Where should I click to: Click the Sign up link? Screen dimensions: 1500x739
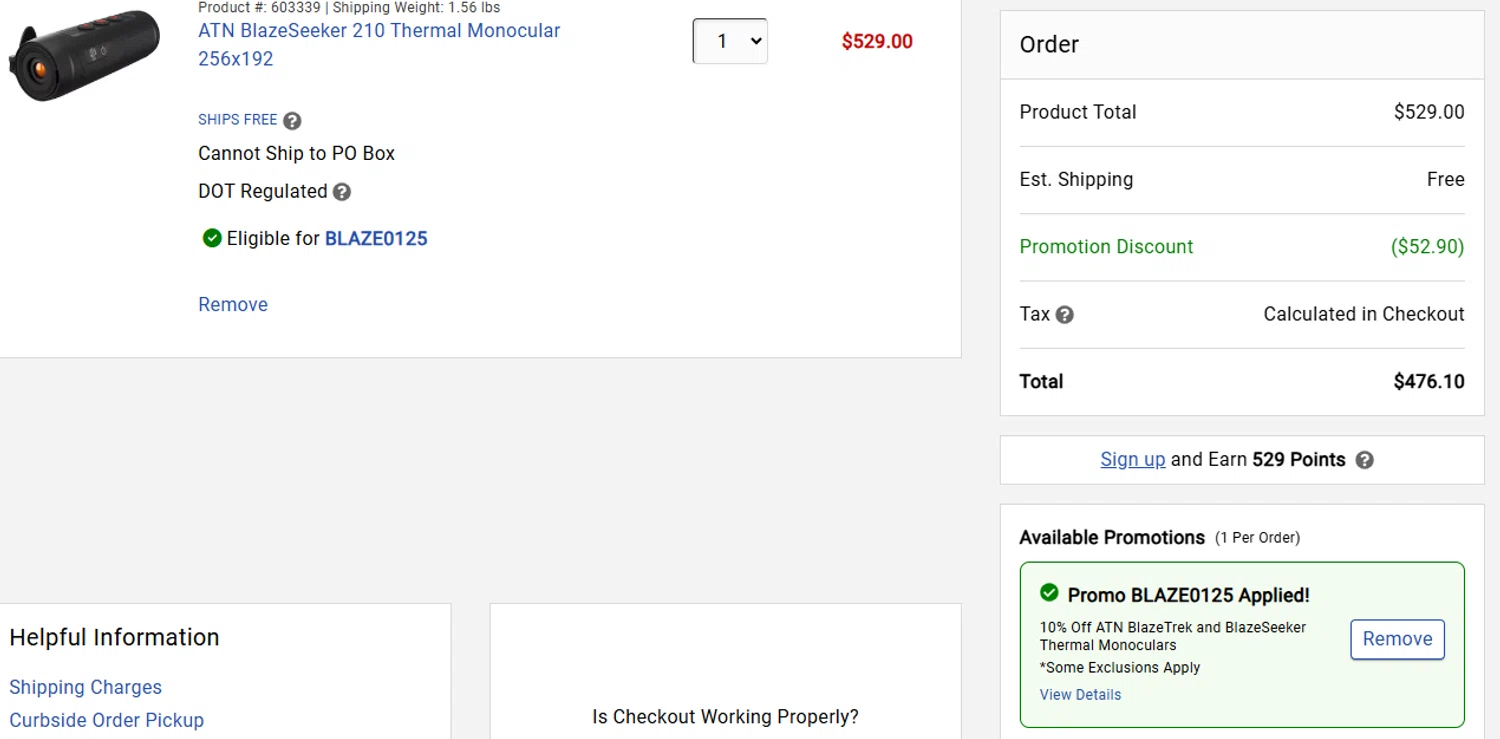[x=1132, y=460]
